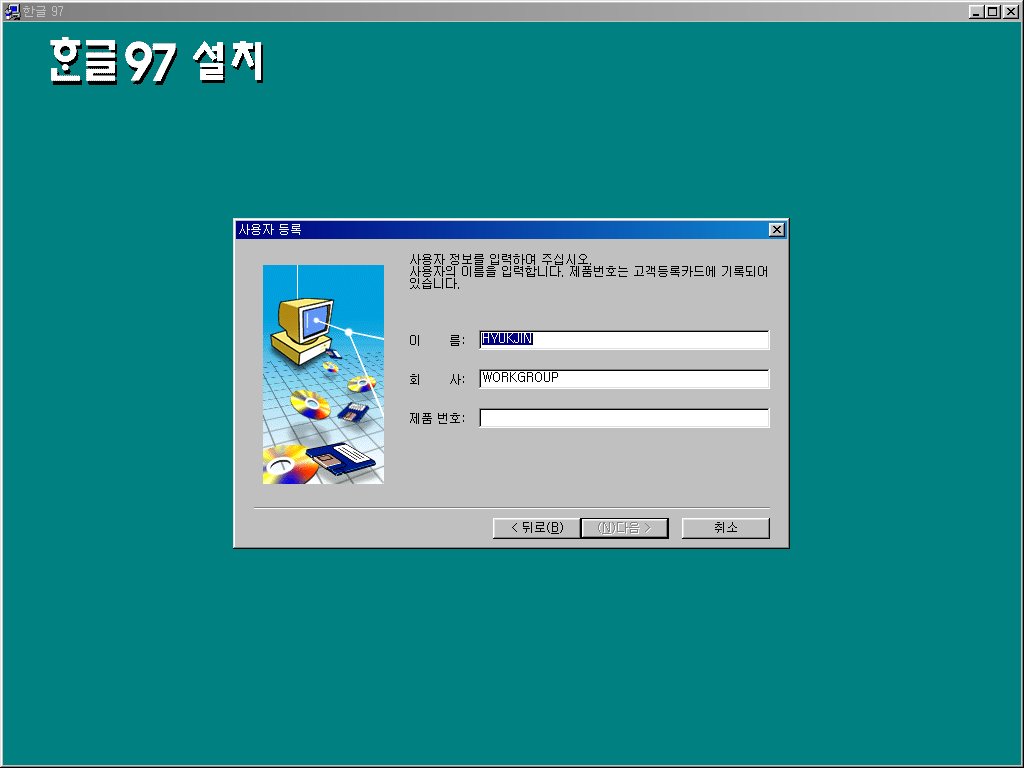Click the 한글 97 installer title bar icon
Image resolution: width=1024 pixels, height=768 pixels.
12,12
